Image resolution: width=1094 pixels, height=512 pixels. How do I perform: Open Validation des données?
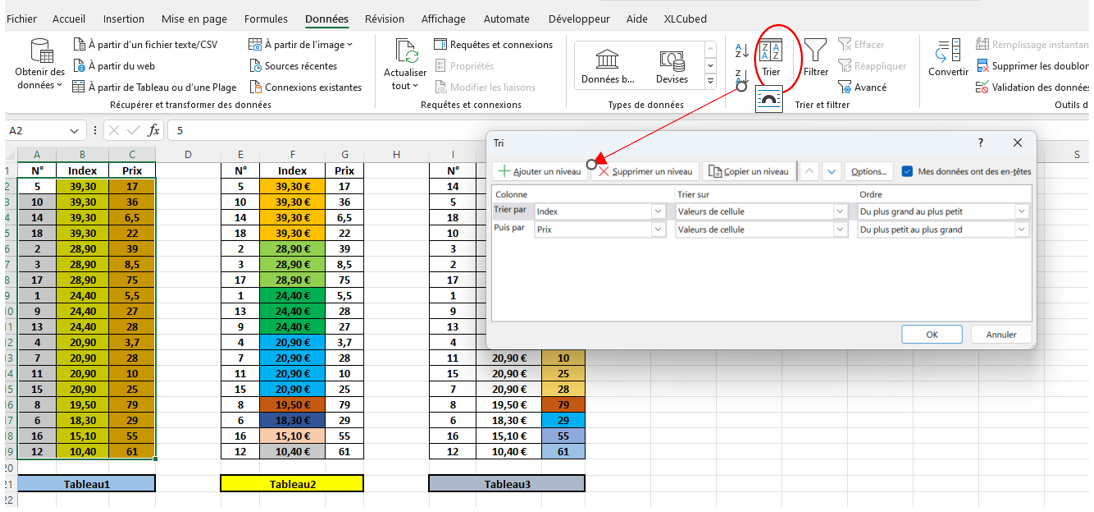pyautogui.click(x=1034, y=87)
